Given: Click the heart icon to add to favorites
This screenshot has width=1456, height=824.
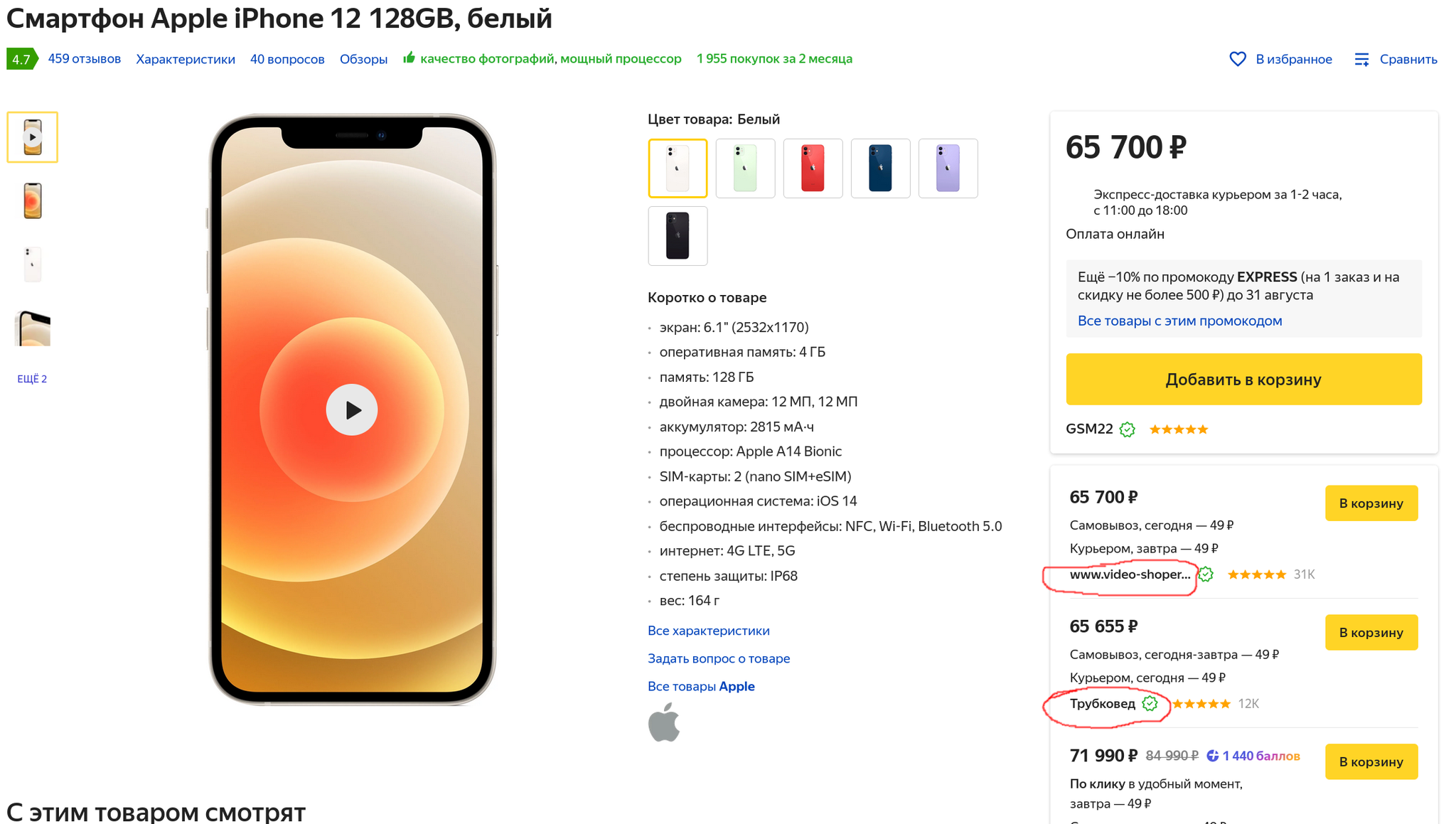Looking at the screenshot, I should (1238, 59).
